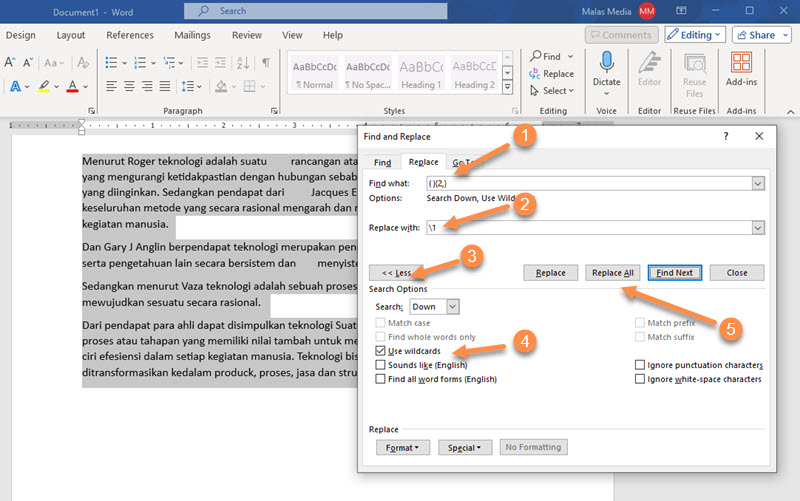The image size is (800, 501).
Task: Click the Multilevel List icon
Action: tap(169, 63)
